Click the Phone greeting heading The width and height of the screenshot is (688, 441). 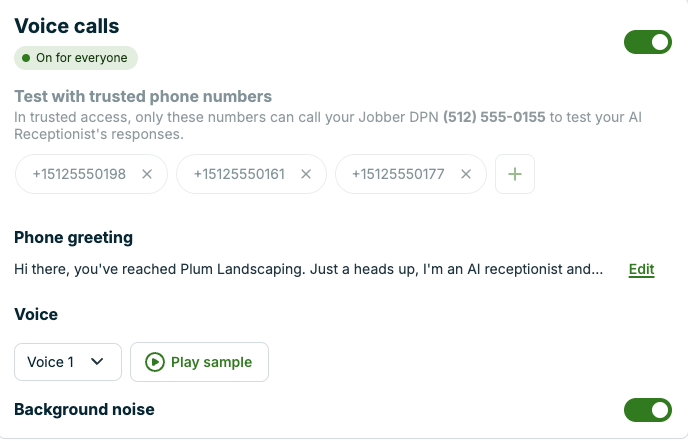pyautogui.click(x=73, y=237)
